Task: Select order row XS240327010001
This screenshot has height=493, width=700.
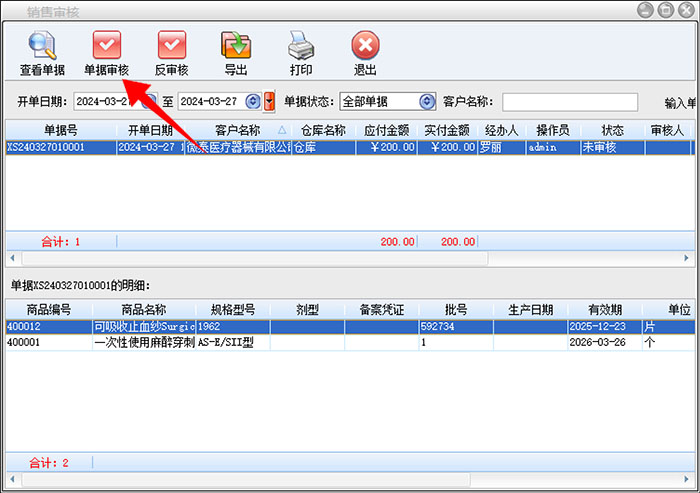Action: coord(60,147)
